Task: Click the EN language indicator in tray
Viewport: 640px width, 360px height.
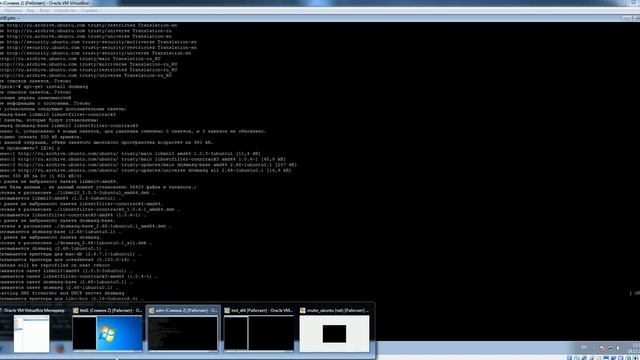Action: [x=584, y=347]
